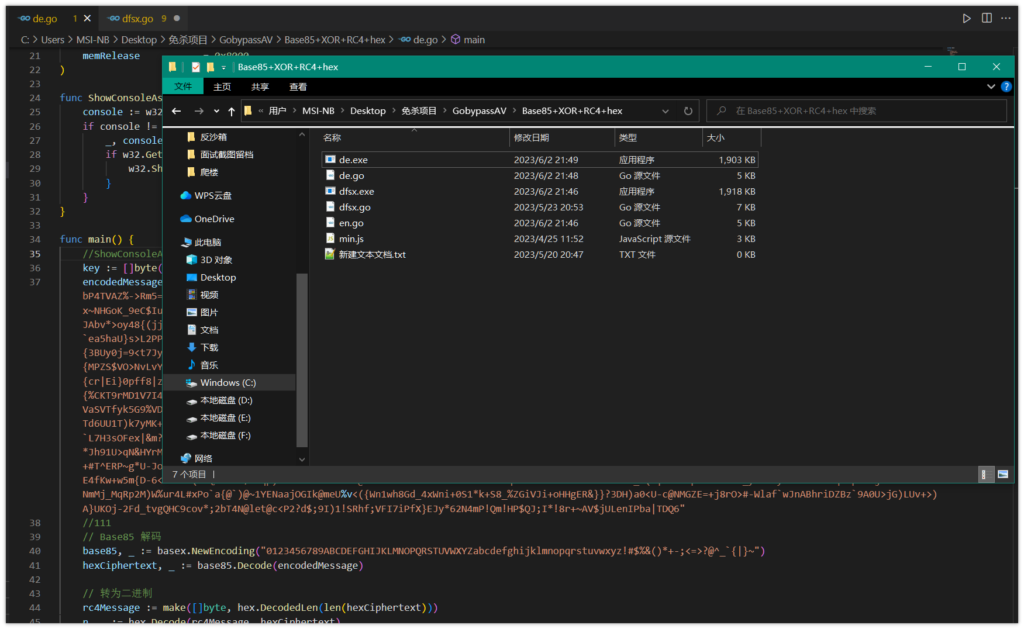The width and height of the screenshot is (1024, 629).
Task: Click the navigation pane scroll down arrow
Action: pos(302,459)
